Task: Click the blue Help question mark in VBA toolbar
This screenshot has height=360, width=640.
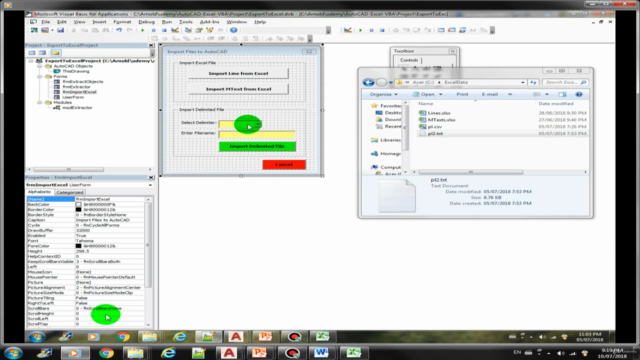Action: tap(233, 30)
